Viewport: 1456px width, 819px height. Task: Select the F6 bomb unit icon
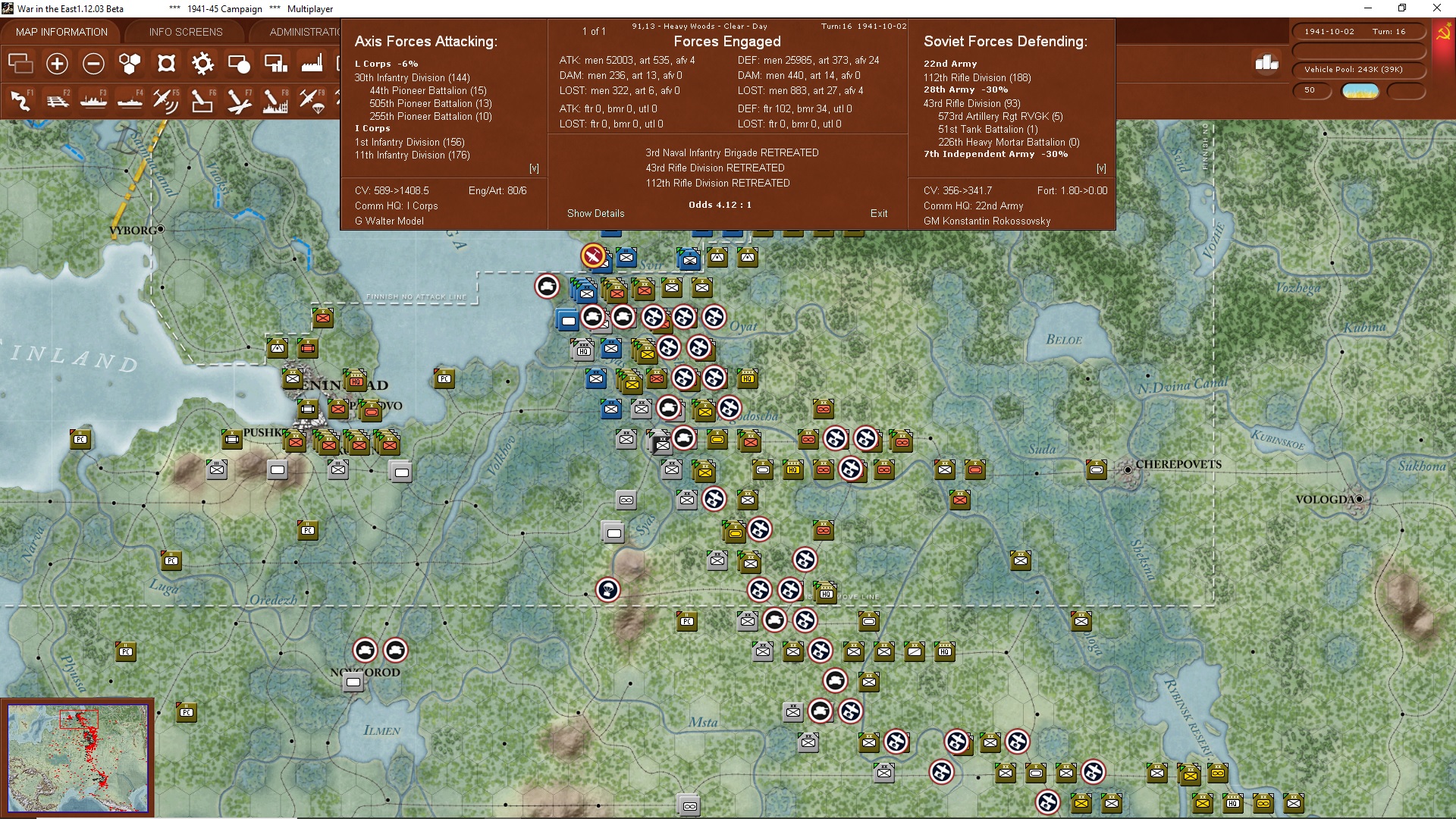point(202,100)
